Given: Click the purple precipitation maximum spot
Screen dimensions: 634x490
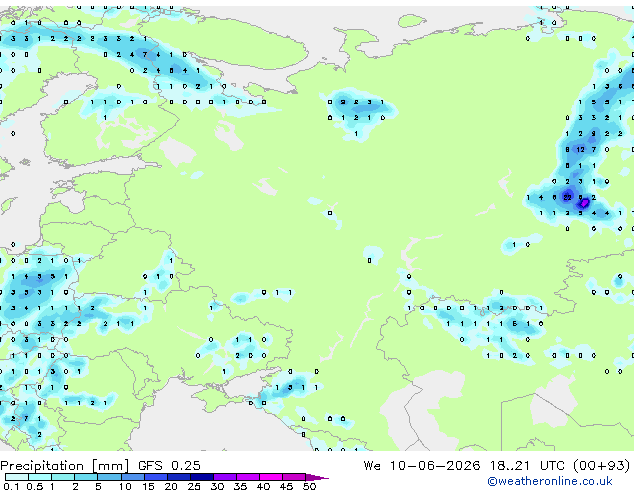Looking at the screenshot, I should pos(584,203).
